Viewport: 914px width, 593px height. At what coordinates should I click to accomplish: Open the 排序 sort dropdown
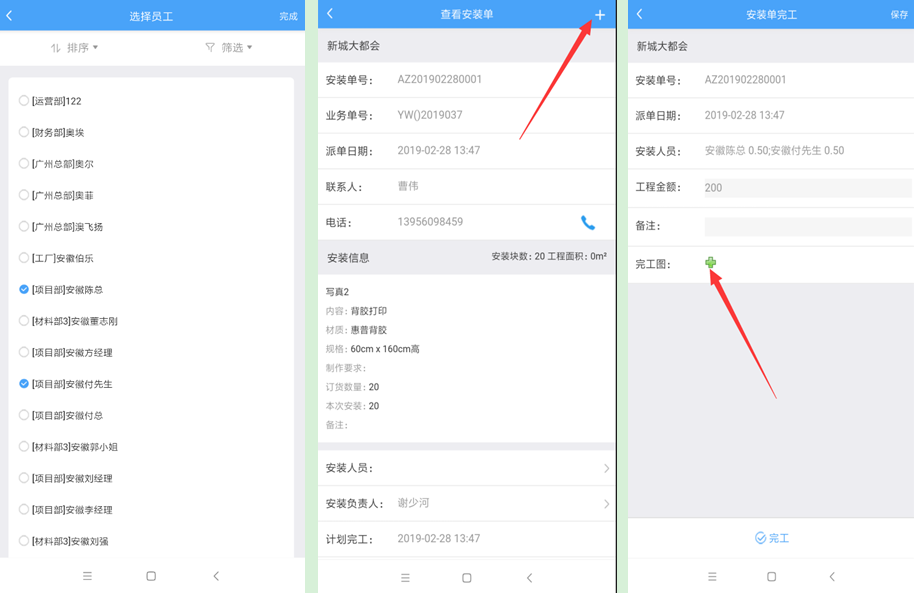75,47
